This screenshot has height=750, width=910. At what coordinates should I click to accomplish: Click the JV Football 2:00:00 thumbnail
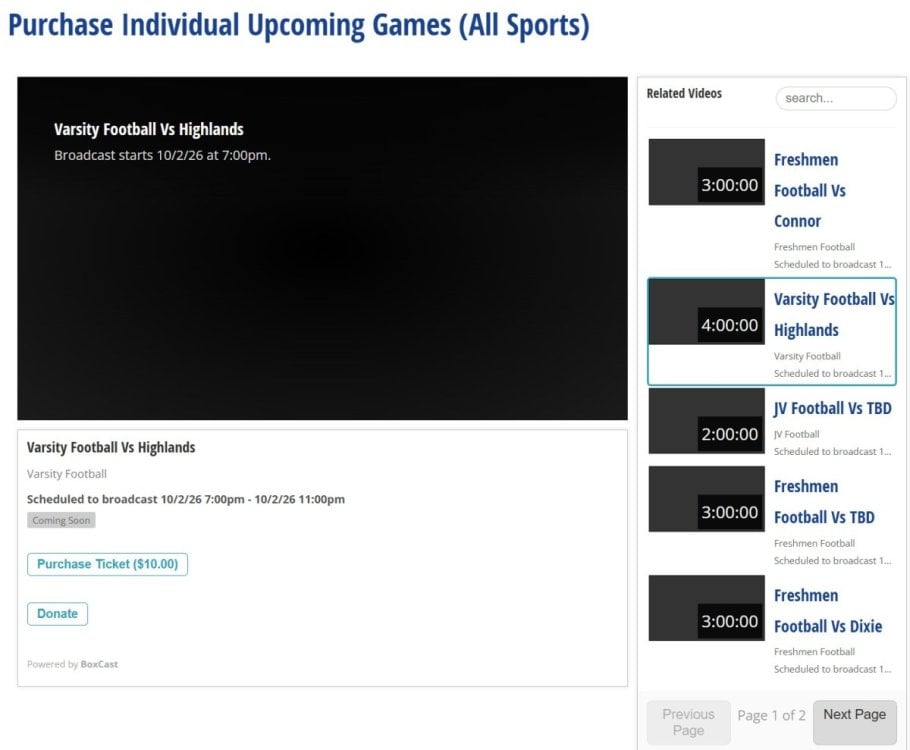706,421
